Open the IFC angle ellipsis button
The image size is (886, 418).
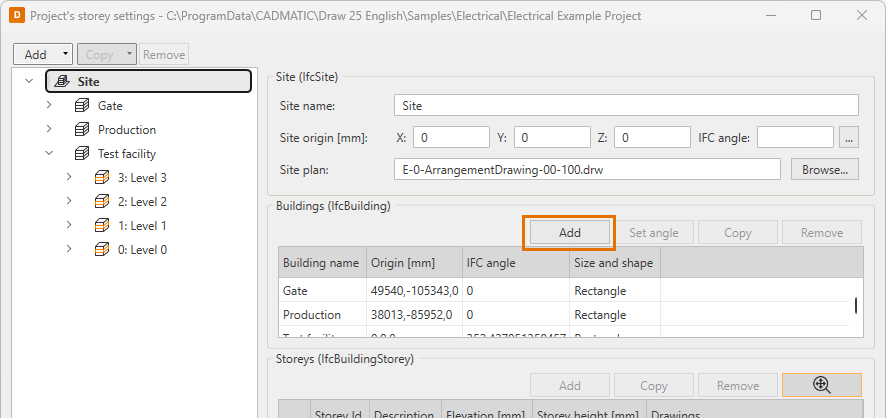[849, 137]
